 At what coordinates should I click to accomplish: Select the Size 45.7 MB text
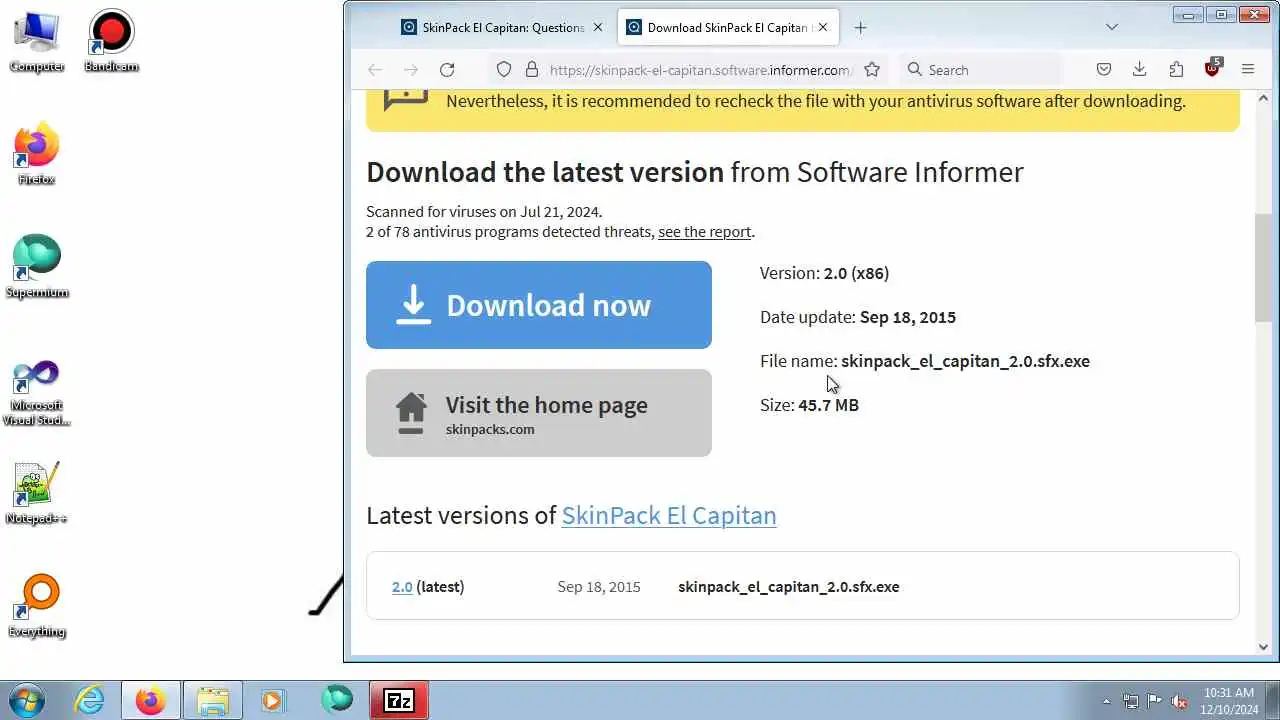pos(809,405)
